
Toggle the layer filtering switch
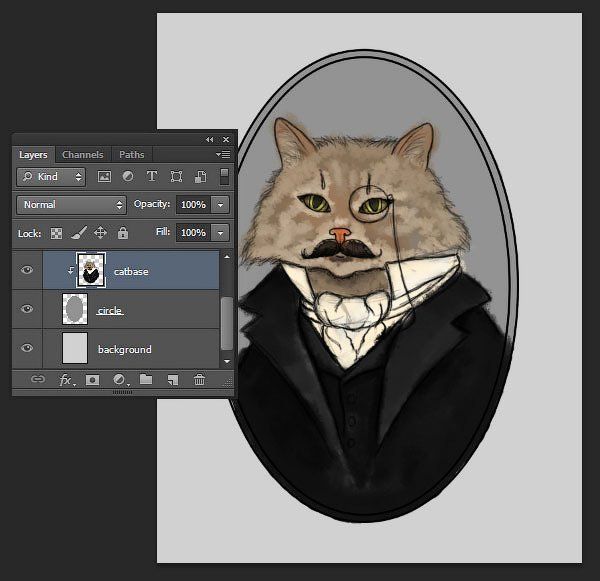tap(225, 176)
